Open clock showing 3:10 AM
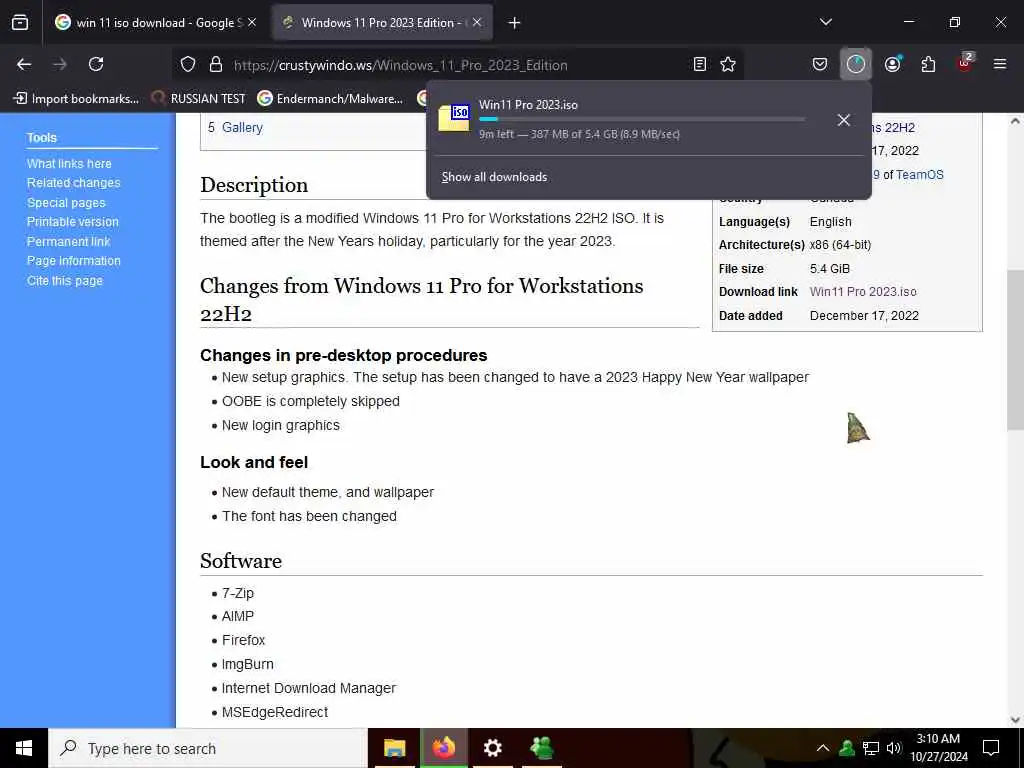Screen dimensions: 1024x768 (938, 748)
